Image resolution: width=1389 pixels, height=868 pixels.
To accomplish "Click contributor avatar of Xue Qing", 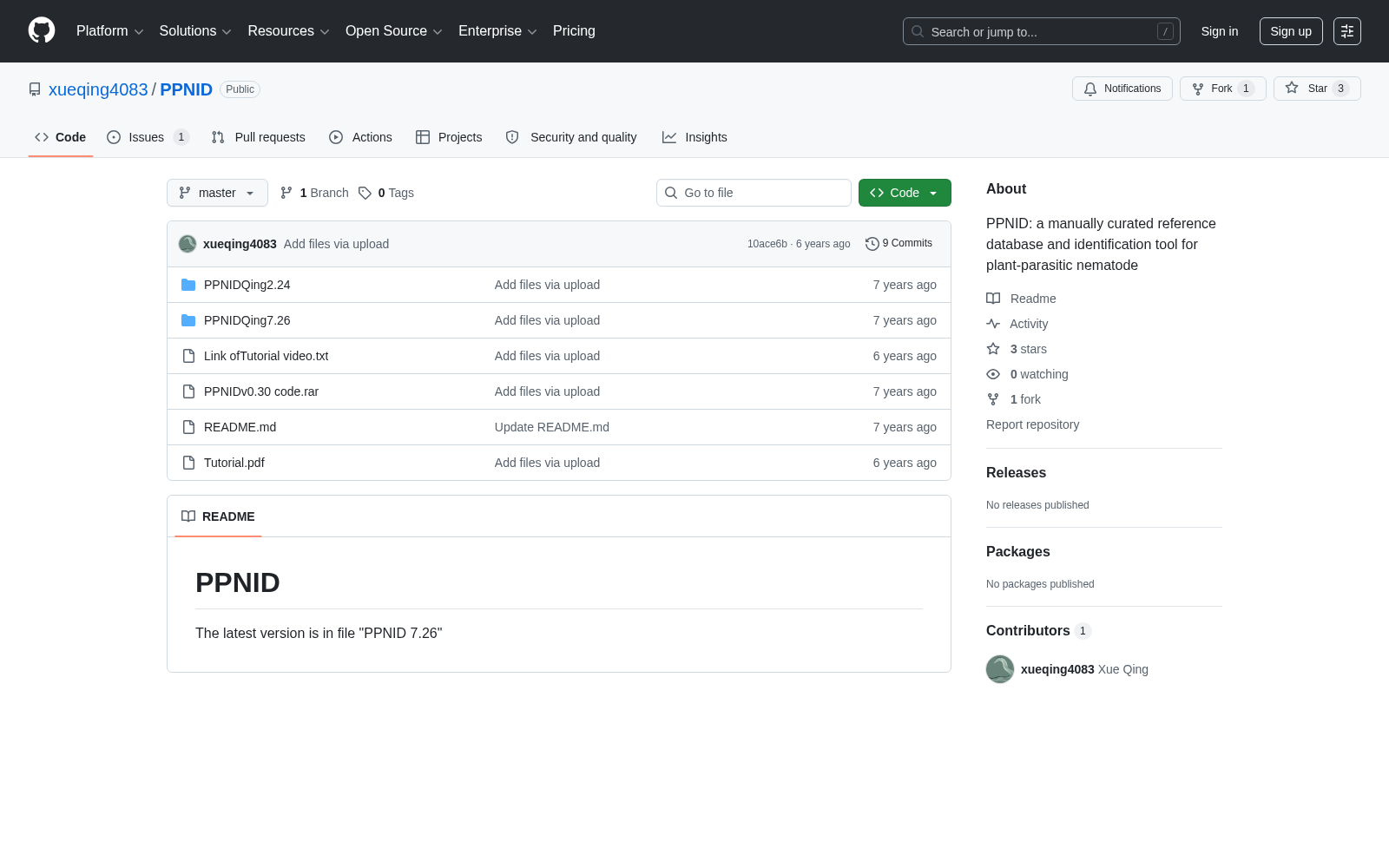I will pyautogui.click(x=1000, y=669).
